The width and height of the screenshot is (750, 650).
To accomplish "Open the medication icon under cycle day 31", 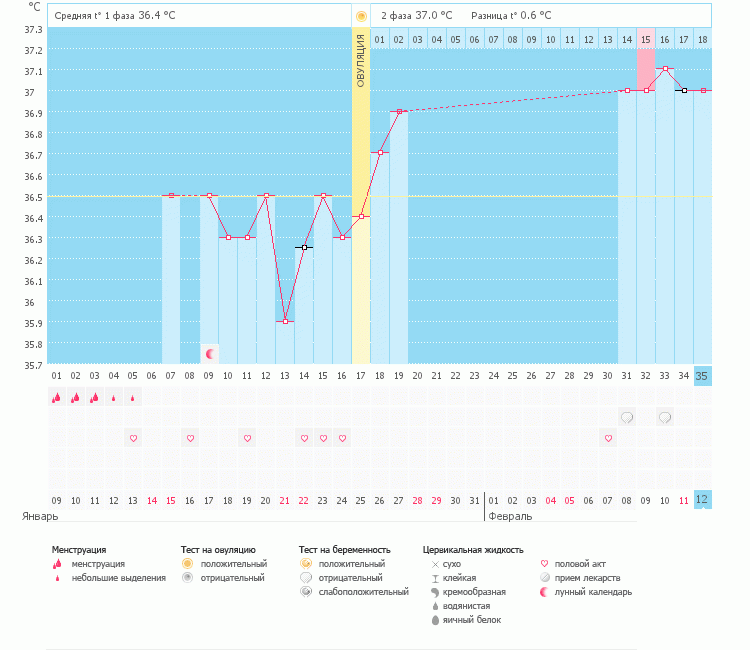I will point(627,417).
